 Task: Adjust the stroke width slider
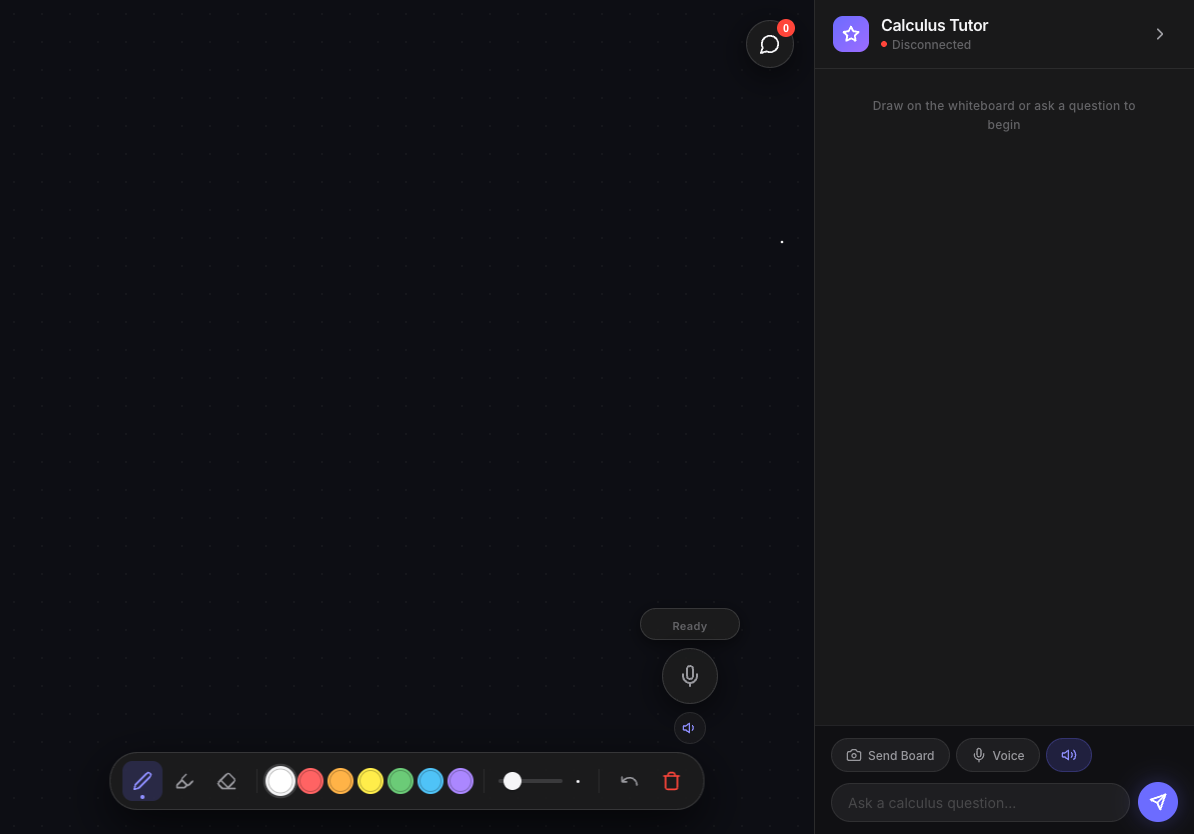point(533,781)
